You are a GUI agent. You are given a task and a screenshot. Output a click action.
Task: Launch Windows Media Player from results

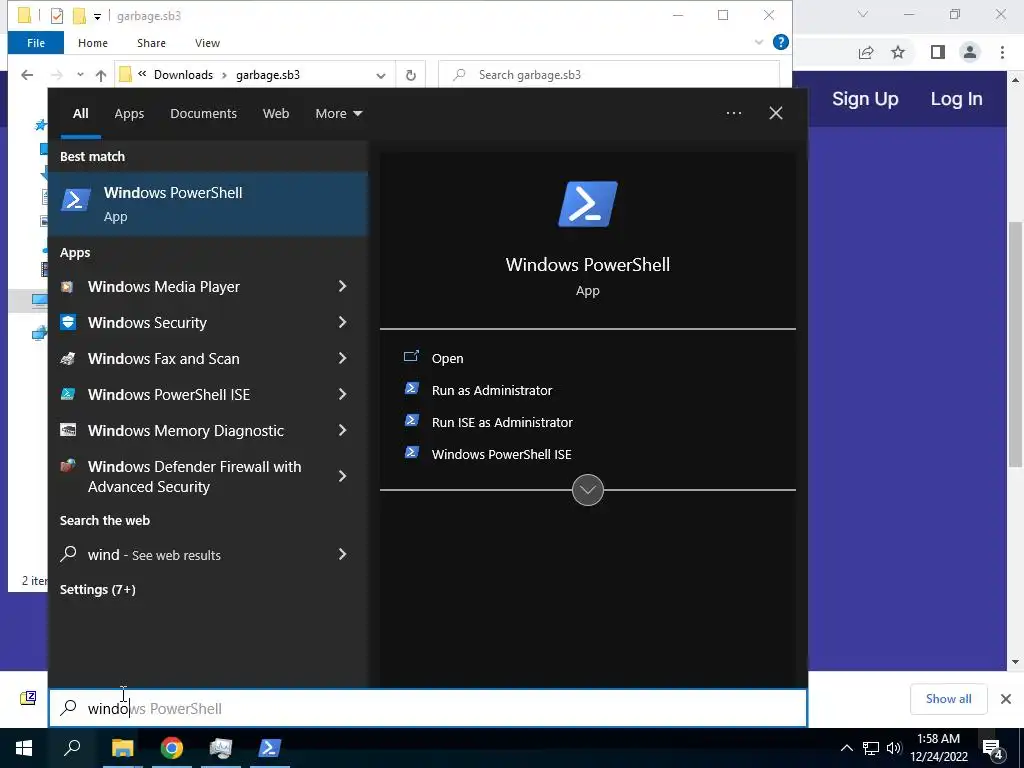pyautogui.click(x=163, y=287)
